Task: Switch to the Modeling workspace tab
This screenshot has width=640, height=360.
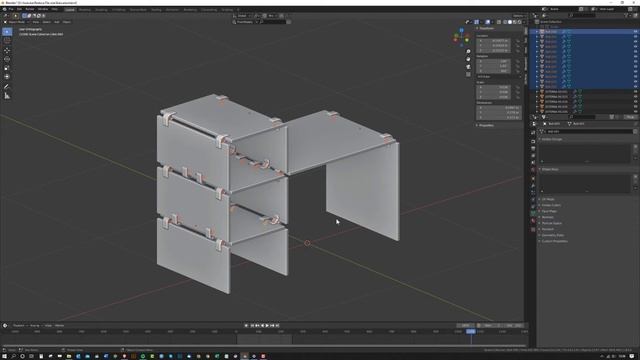Action: point(85,9)
